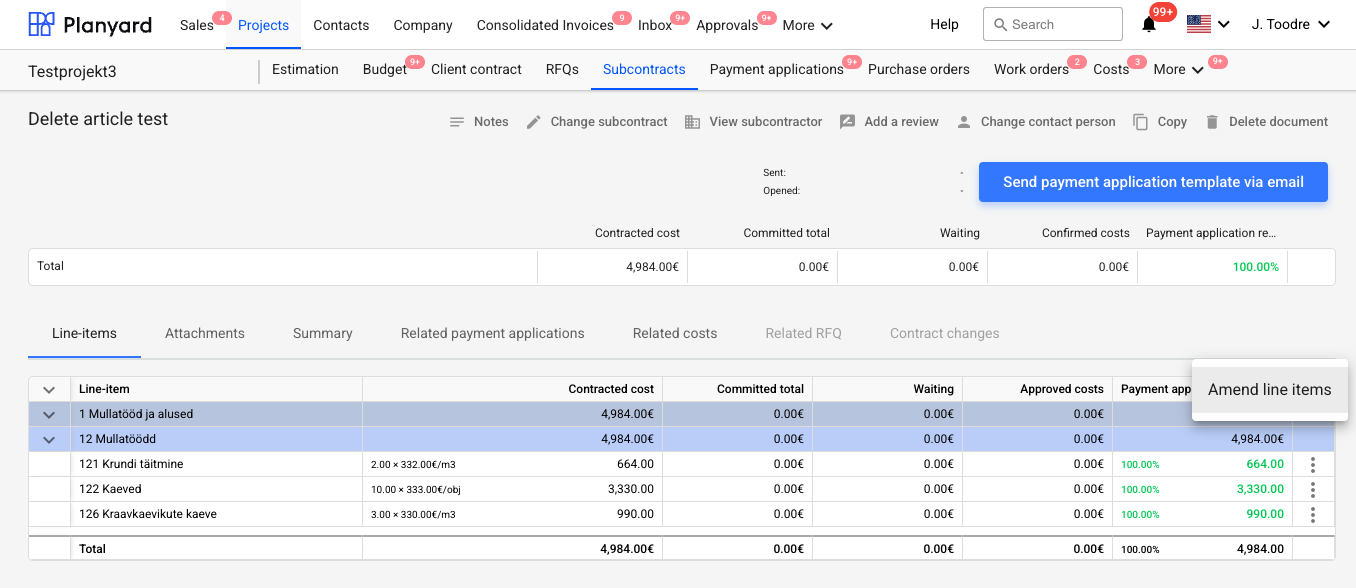This screenshot has width=1356, height=588.
Task: Click the search magnifier icon
Action: pyautogui.click(x=1000, y=25)
